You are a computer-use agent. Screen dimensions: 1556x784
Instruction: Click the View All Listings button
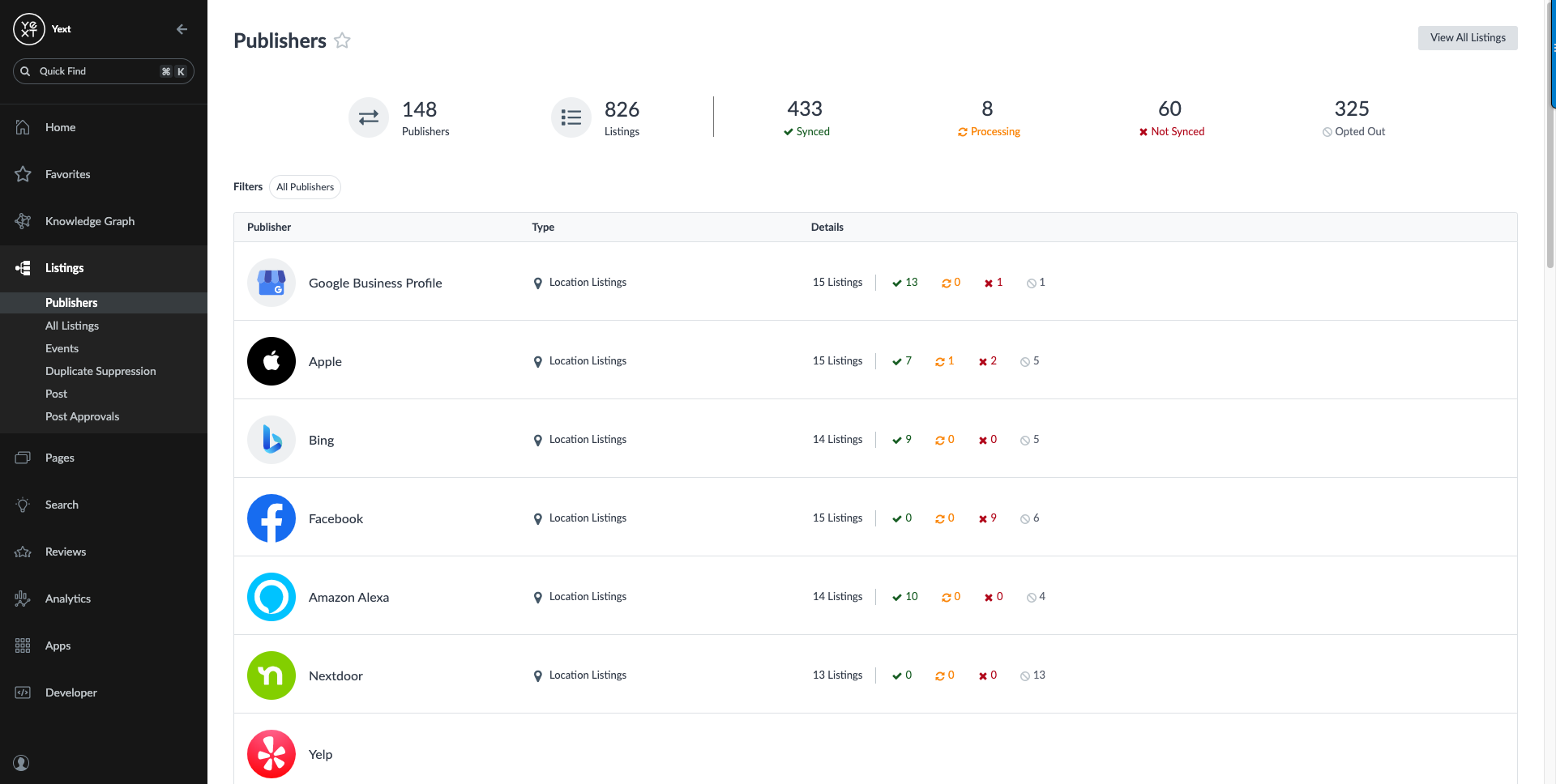(x=1467, y=37)
